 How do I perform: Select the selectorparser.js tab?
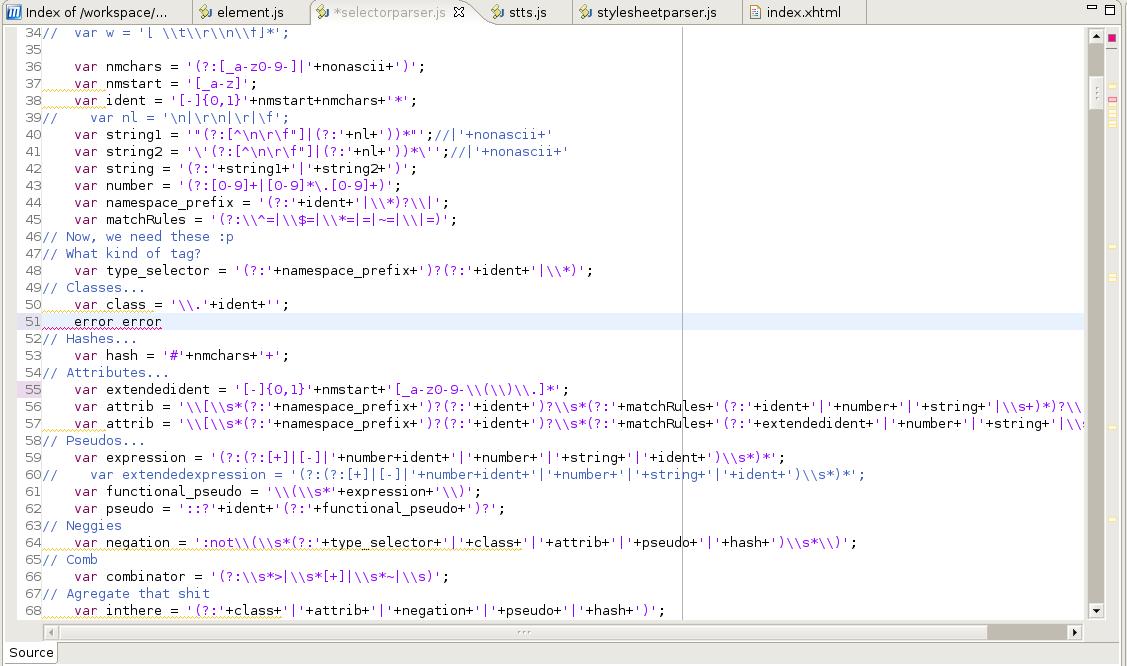[x=390, y=12]
